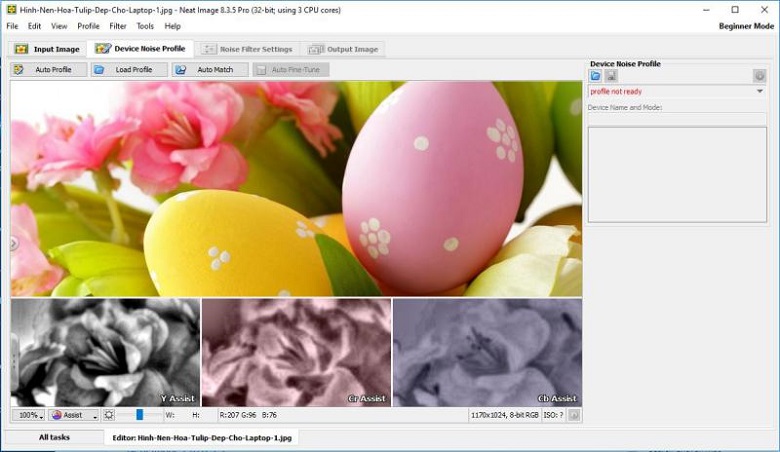Click the Auto Fine-Tune button

(291, 70)
